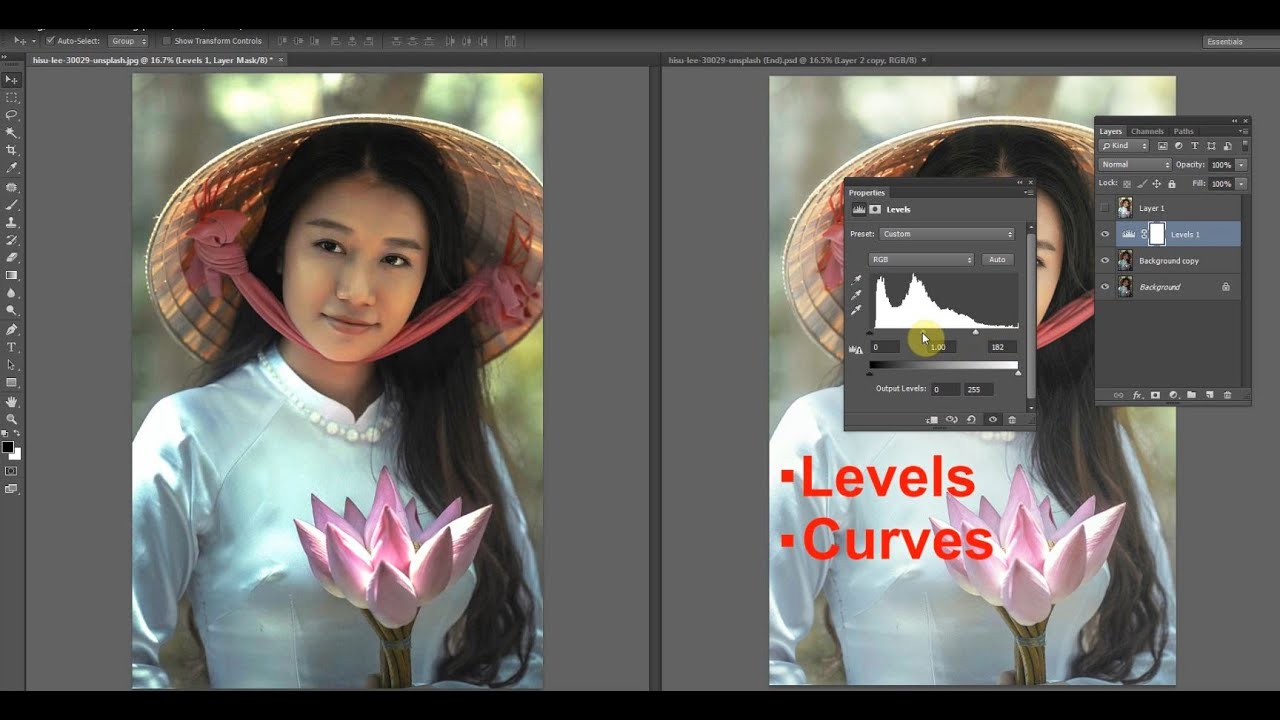Screen dimensions: 1280x720
Task: Toggle the Auto-Select checkbox
Action: click(51, 41)
